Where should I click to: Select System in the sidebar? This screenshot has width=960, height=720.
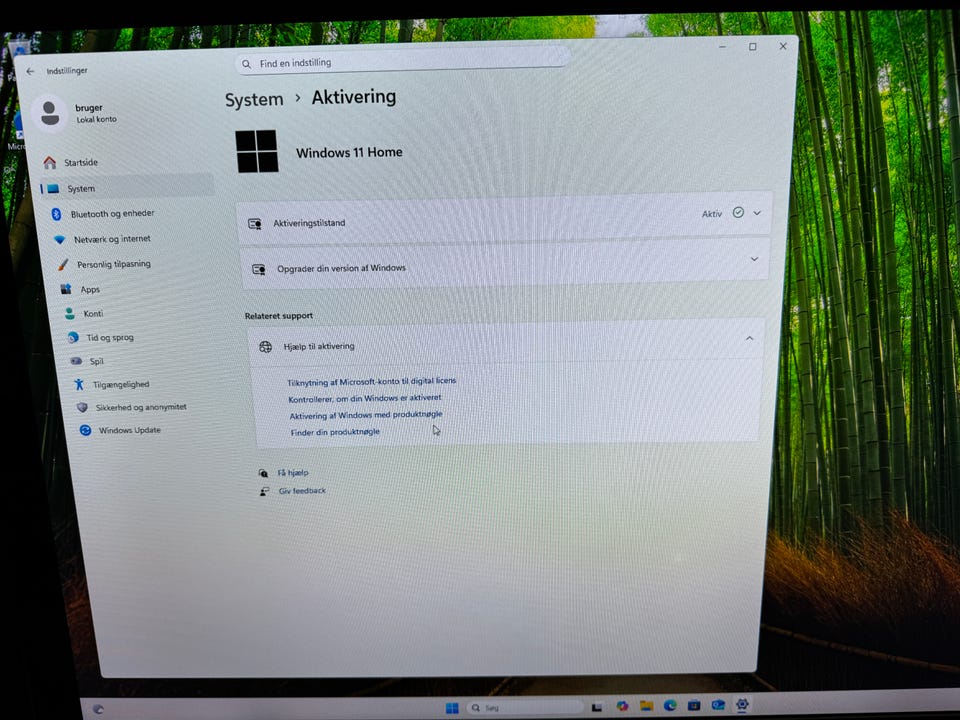pos(127,188)
